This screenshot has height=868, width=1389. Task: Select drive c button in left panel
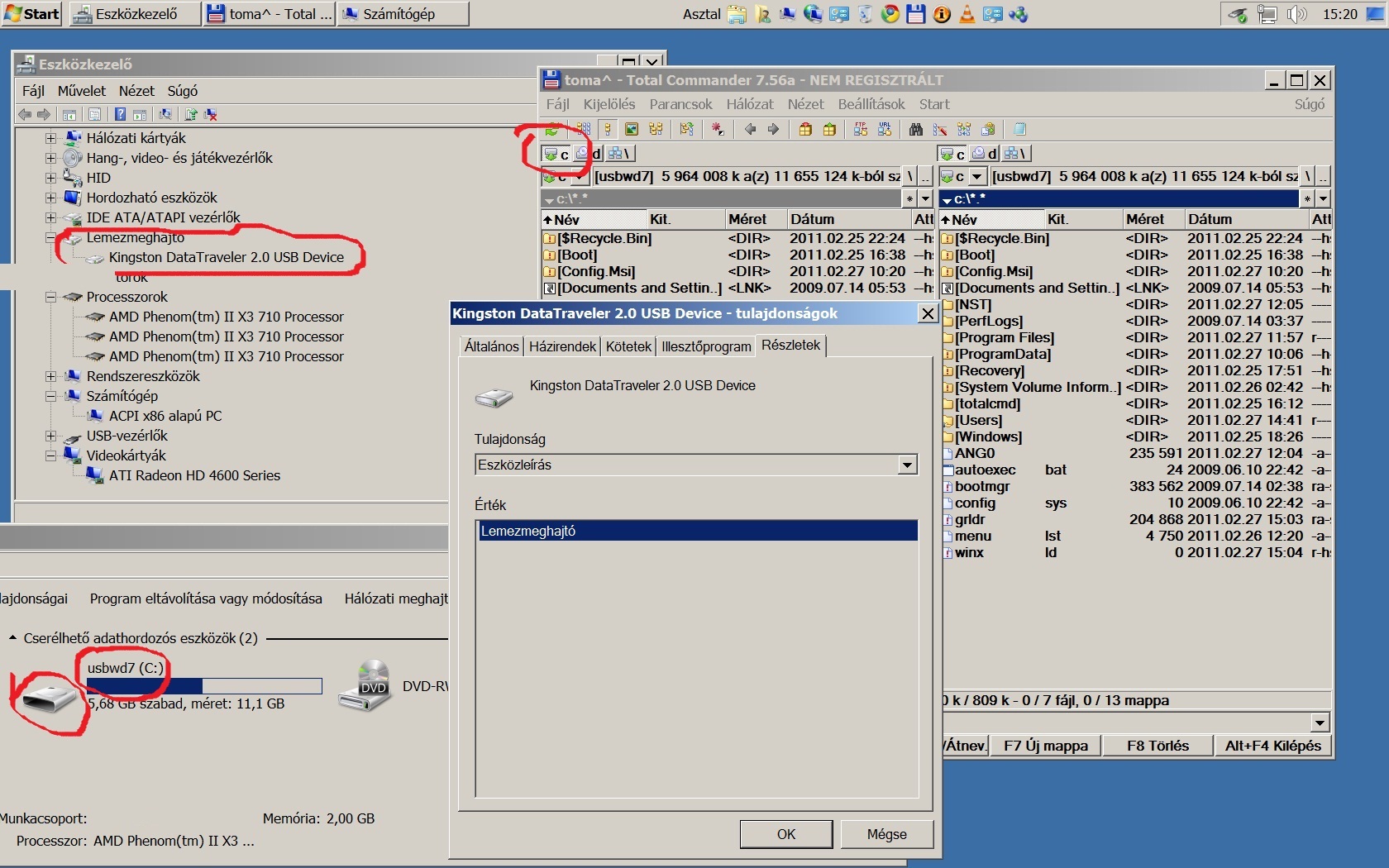click(556, 154)
